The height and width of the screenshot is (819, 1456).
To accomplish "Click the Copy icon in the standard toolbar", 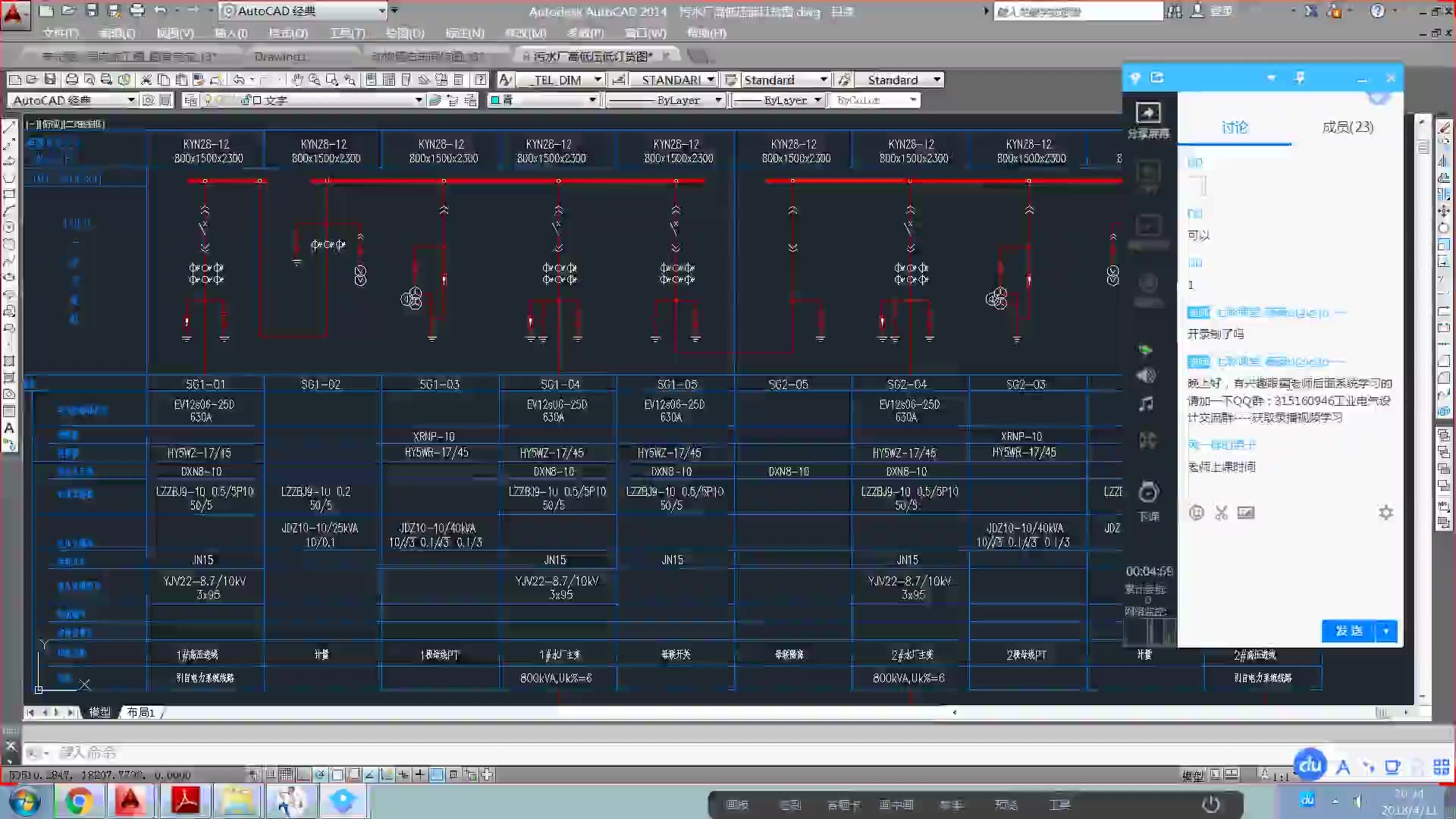I will pos(163,80).
